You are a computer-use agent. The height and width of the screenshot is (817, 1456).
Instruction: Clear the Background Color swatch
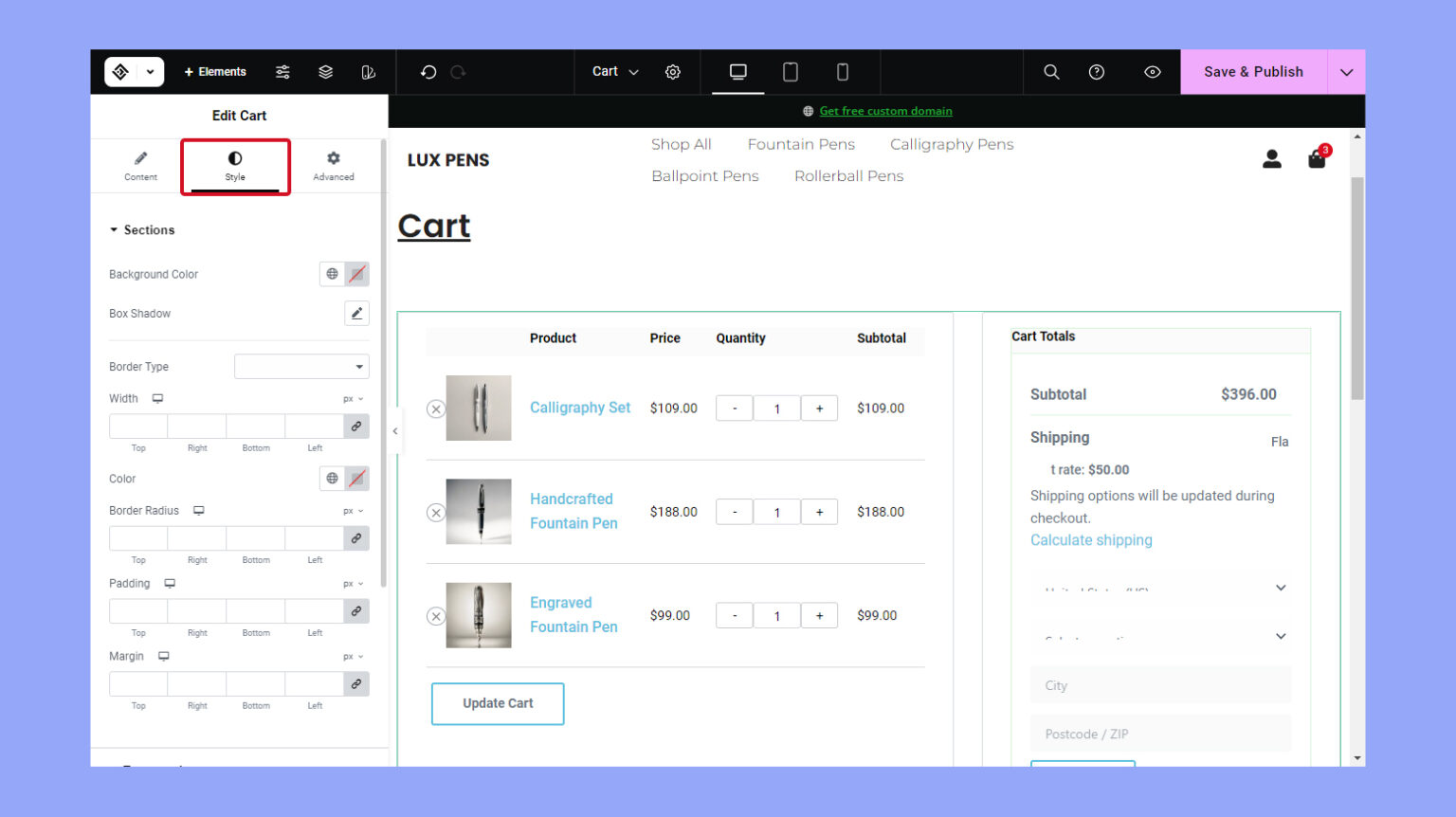tap(357, 274)
